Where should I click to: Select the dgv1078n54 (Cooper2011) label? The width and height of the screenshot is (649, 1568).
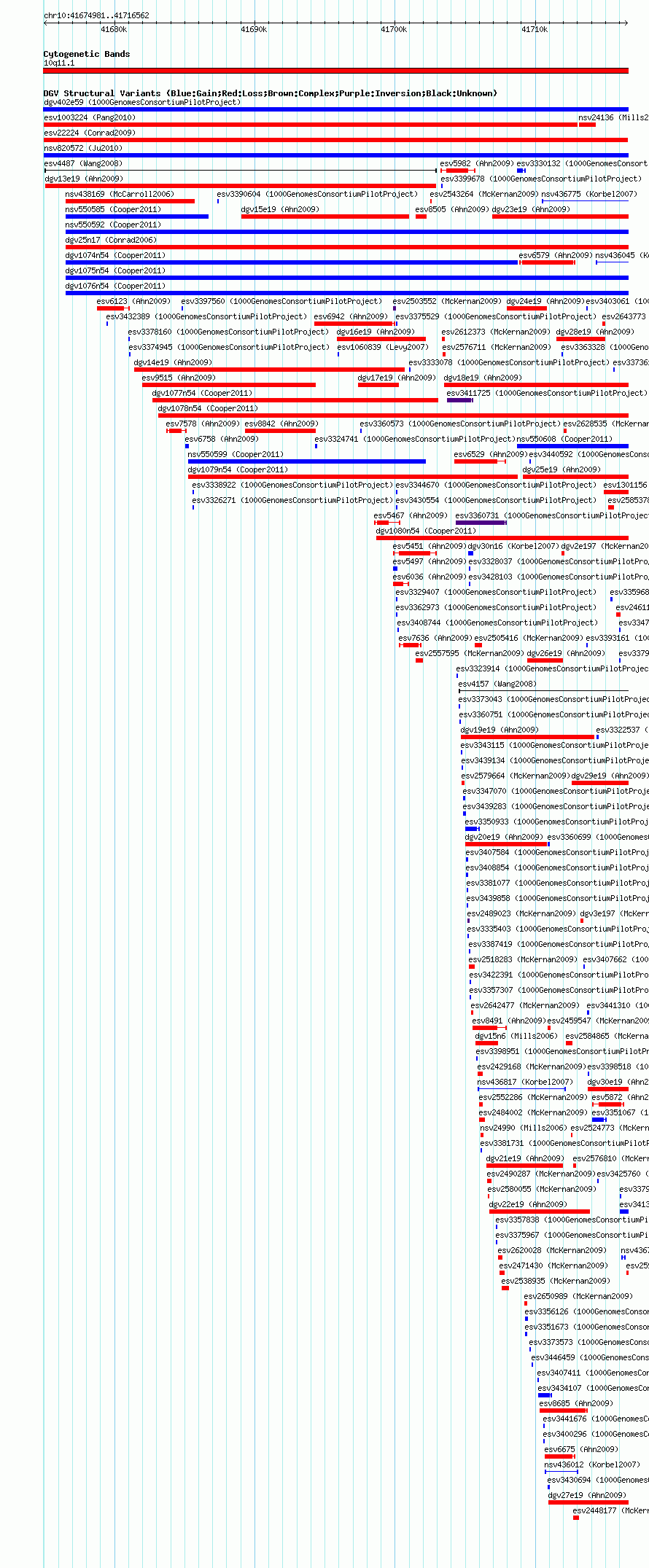209,408
